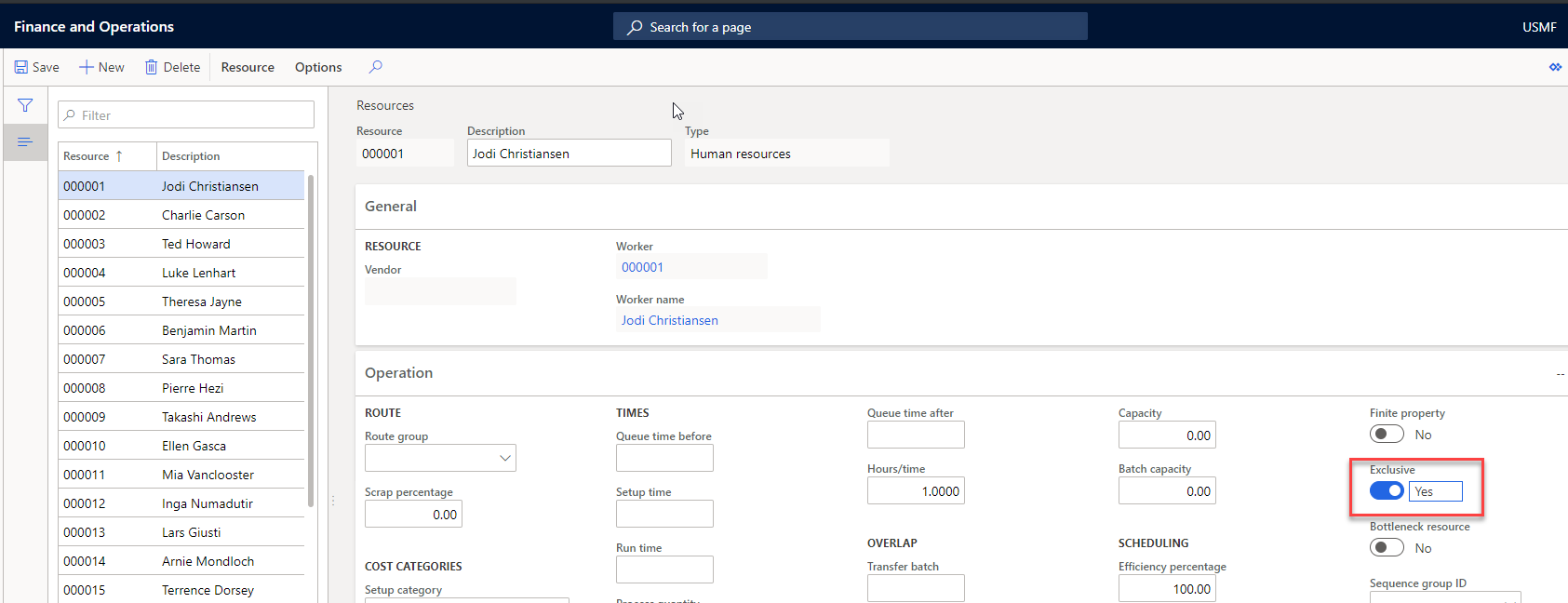Select resource row 000014 Arnie Mondloch
This screenshot has height=603, width=1568.
181,561
